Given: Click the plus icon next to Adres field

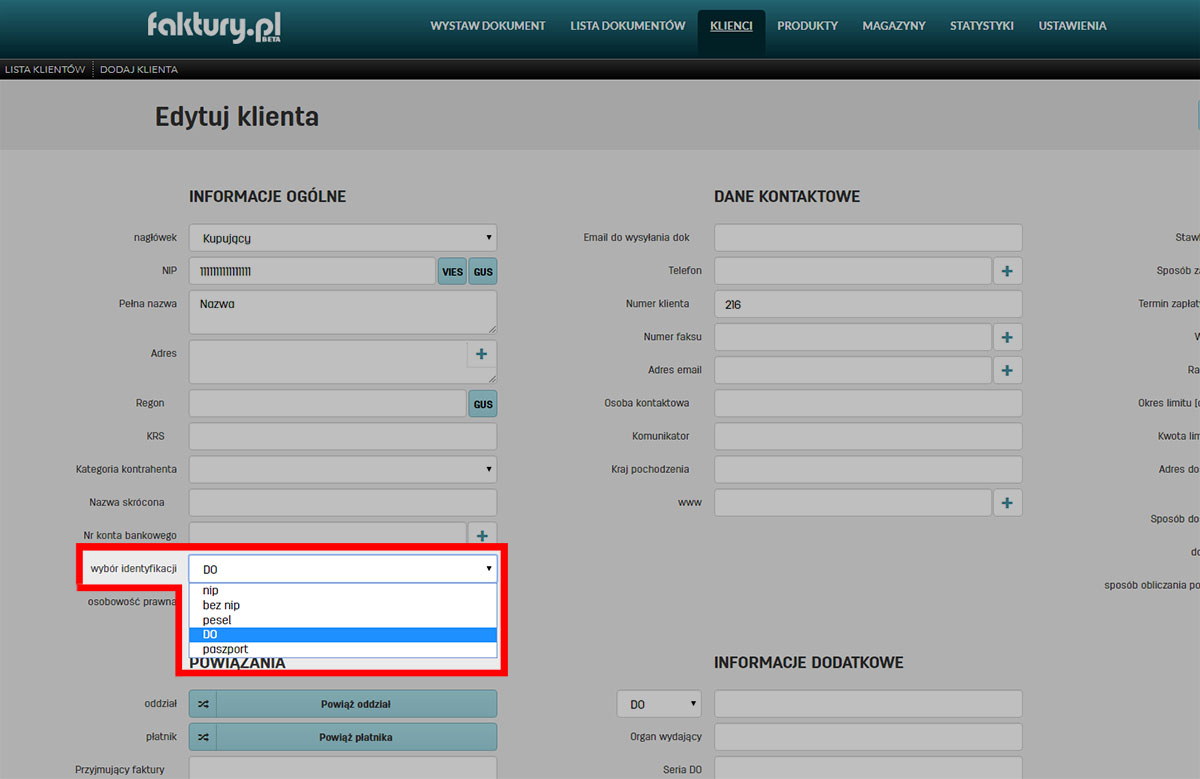Looking at the screenshot, I should click(x=481, y=354).
